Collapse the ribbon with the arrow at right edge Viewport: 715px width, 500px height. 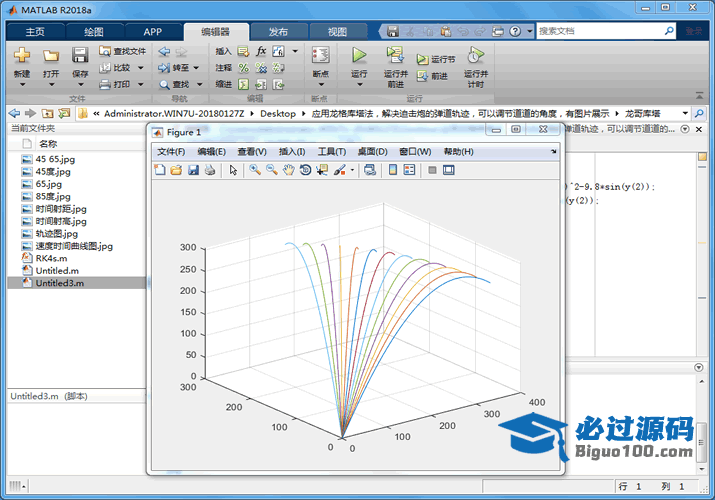coord(699,95)
